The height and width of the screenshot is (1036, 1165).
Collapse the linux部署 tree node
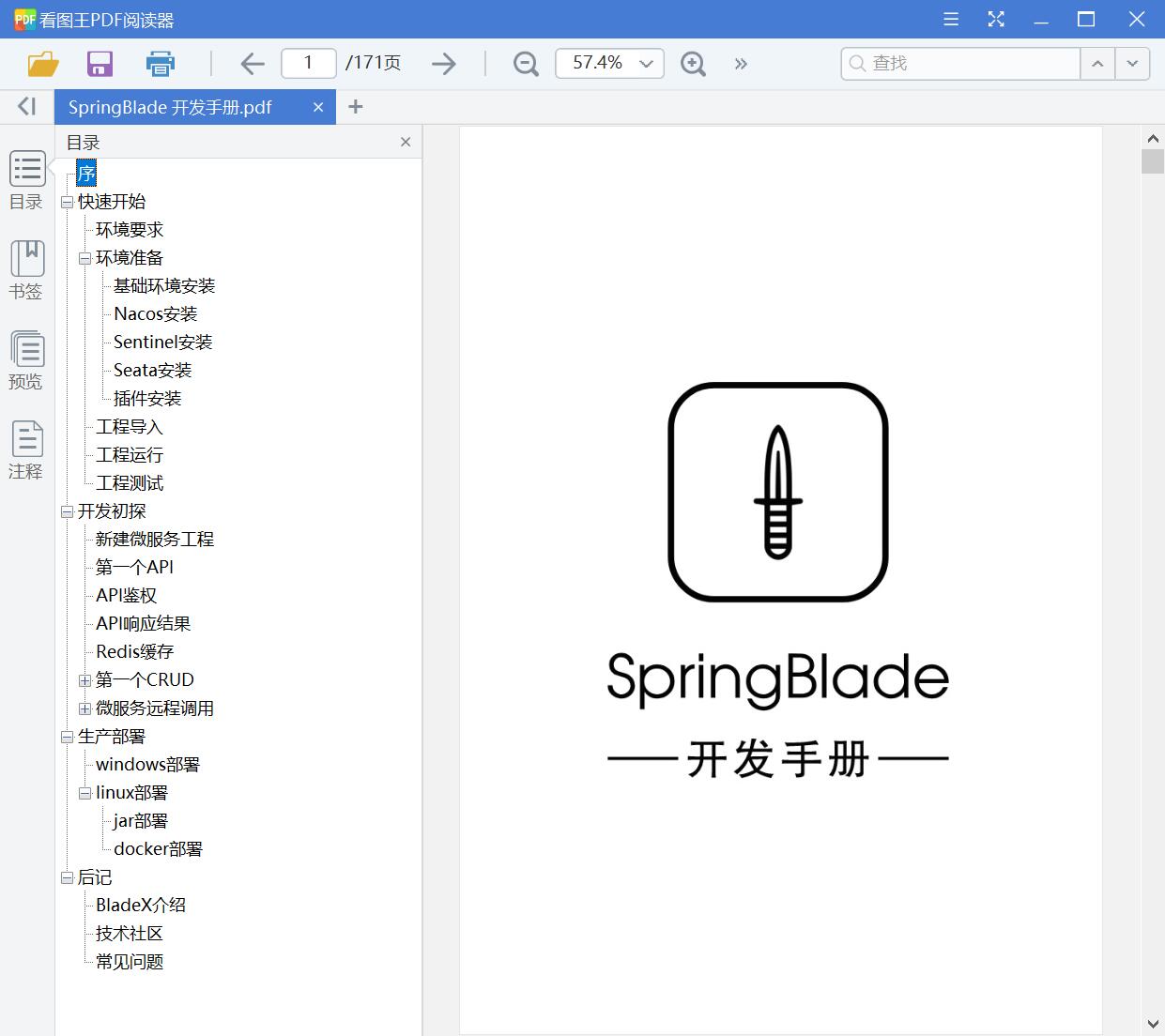pos(84,793)
